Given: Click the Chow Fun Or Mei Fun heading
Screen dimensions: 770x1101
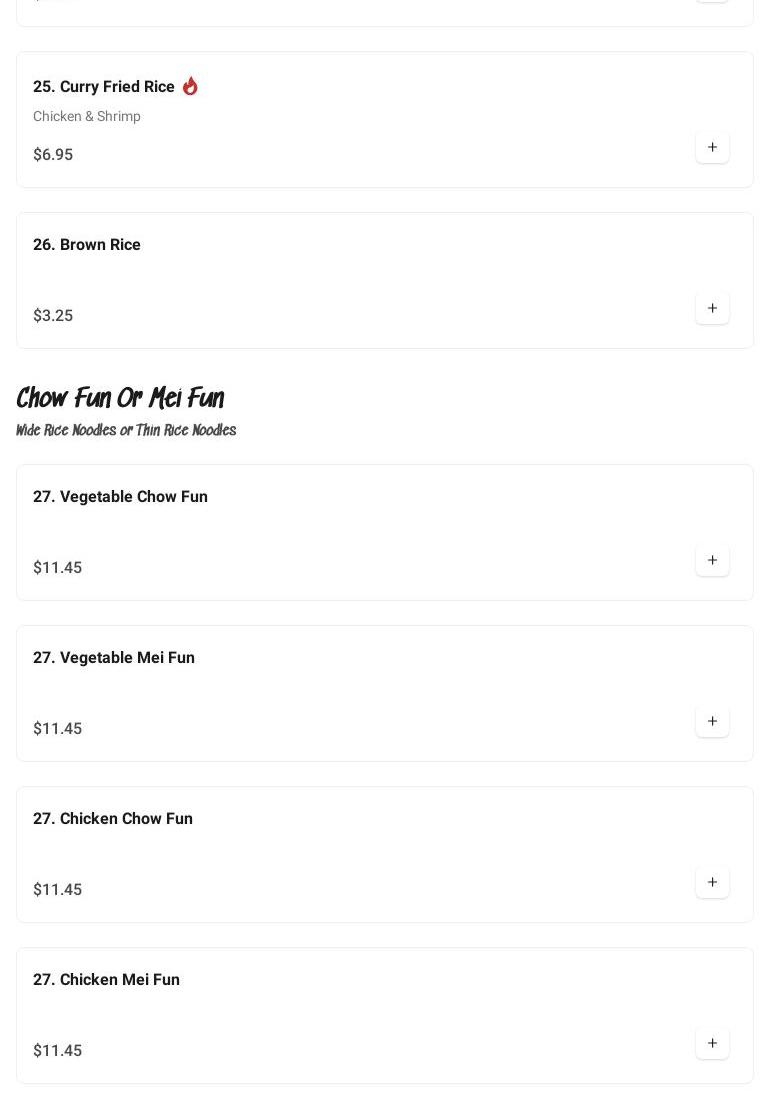Looking at the screenshot, I should coord(120,398).
